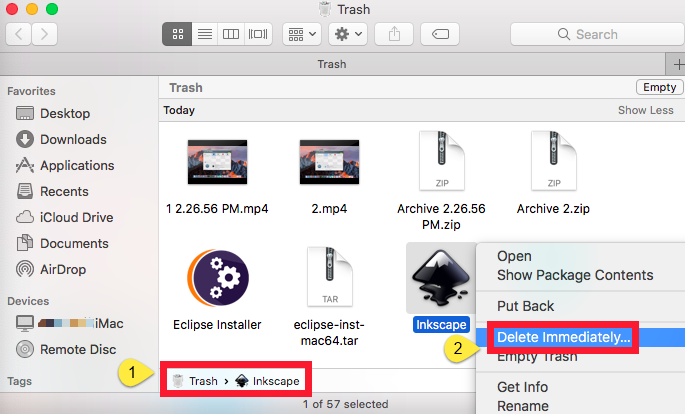Open Downloads in the sidebar
Image resolution: width=685 pixels, height=414 pixels.
click(x=61, y=139)
